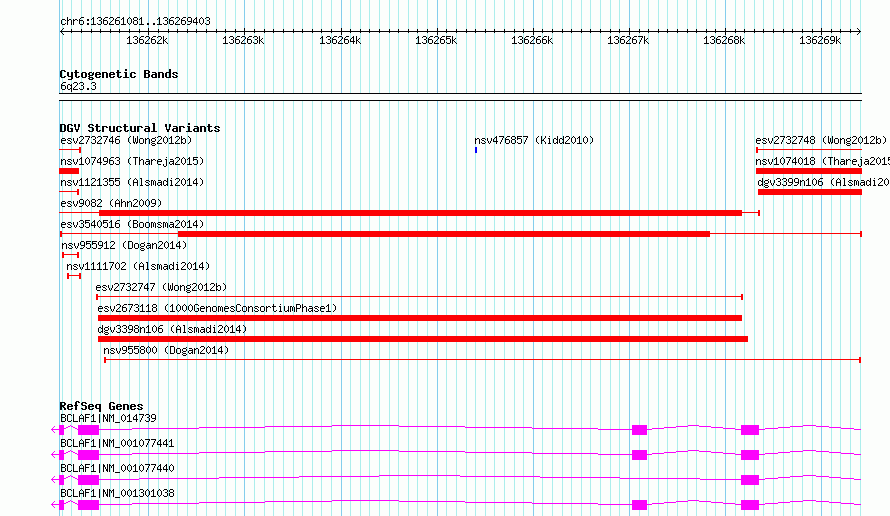Select the 136267k ruler position label
This screenshot has width=890, height=516.
tap(628, 40)
